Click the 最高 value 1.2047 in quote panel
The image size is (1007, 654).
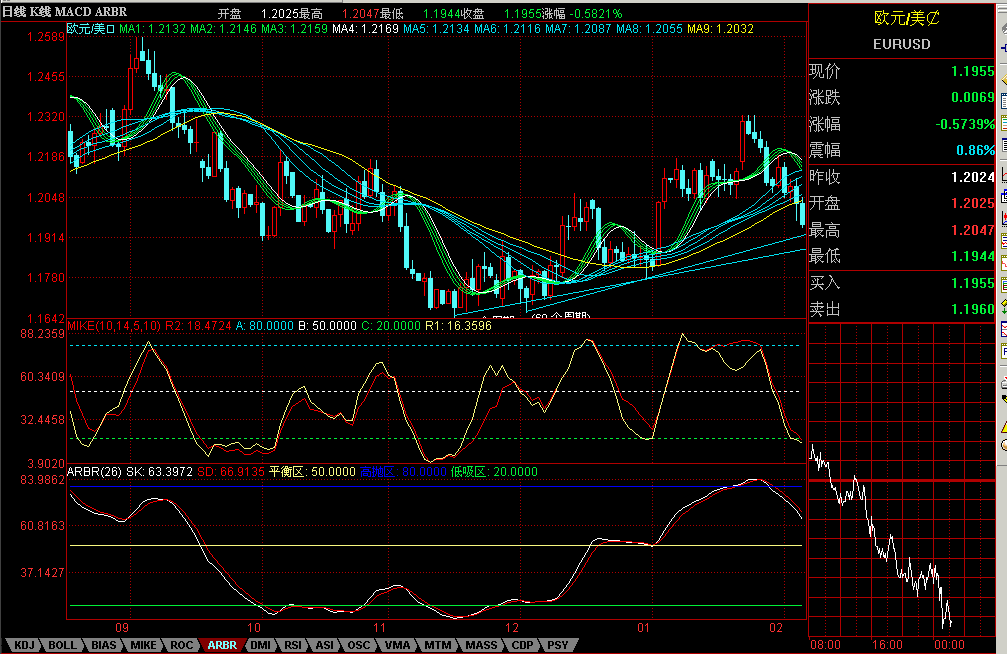point(972,230)
